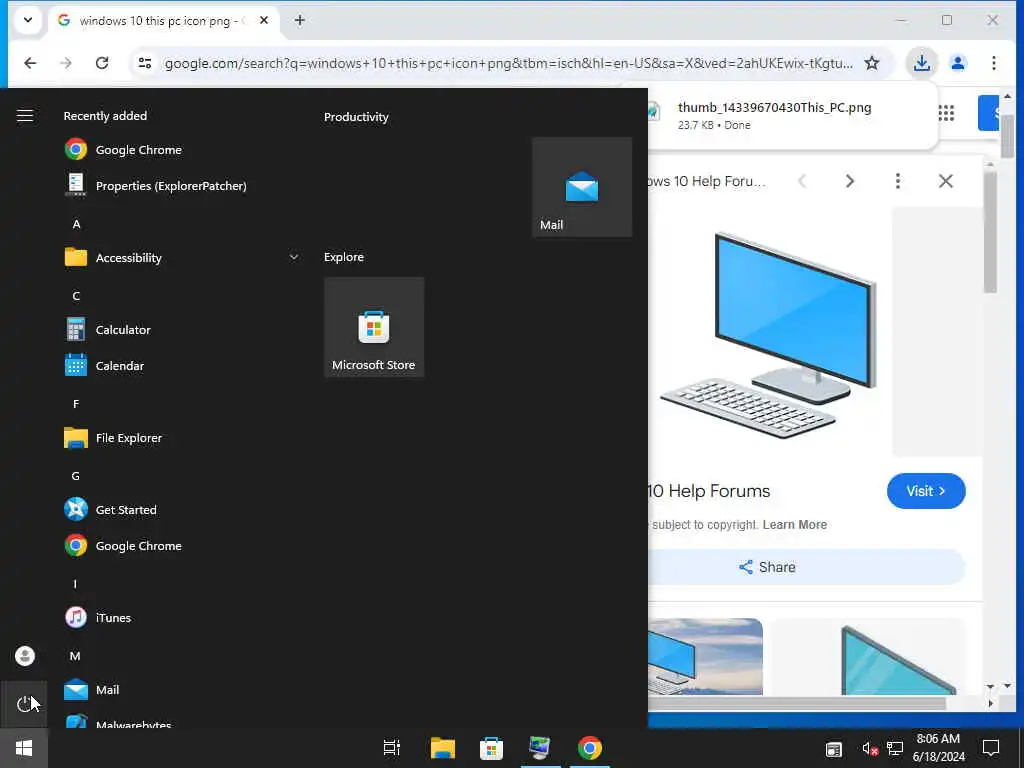Viewport: 1024px width, 768px height.
Task: Open the Microsoft Store tile
Action: tap(374, 327)
